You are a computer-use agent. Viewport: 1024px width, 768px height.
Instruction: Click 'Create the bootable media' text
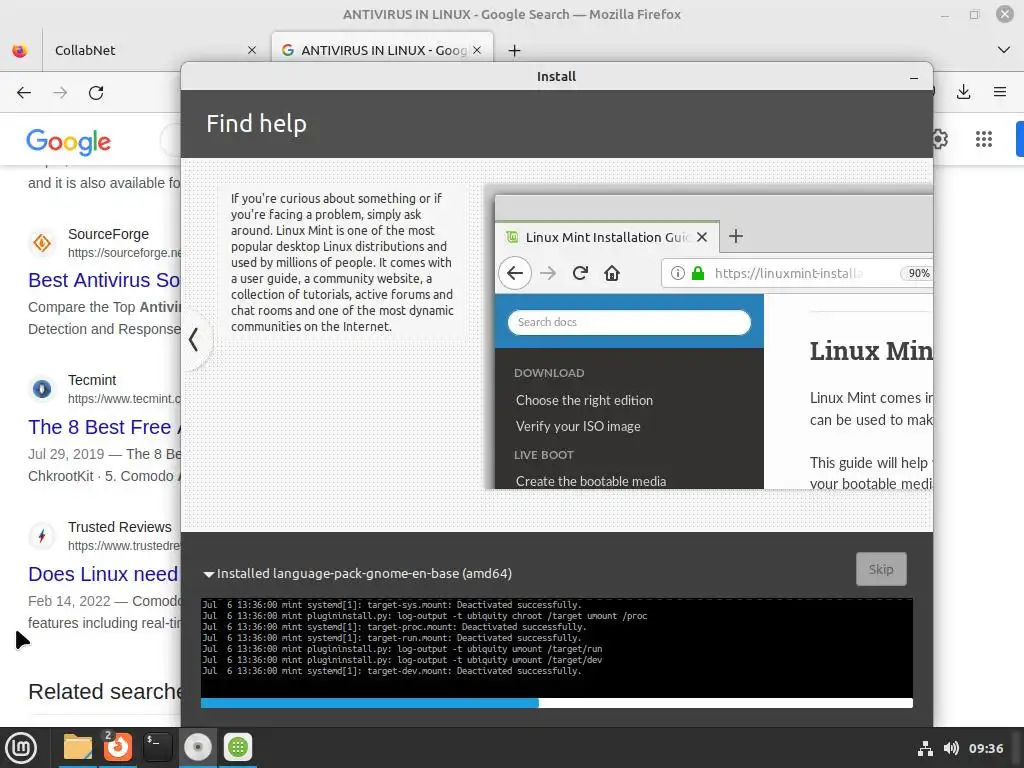click(591, 481)
